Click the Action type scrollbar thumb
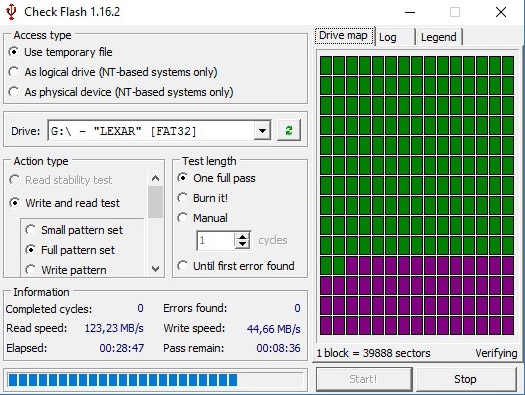This screenshot has width=525, height=395. [155, 202]
